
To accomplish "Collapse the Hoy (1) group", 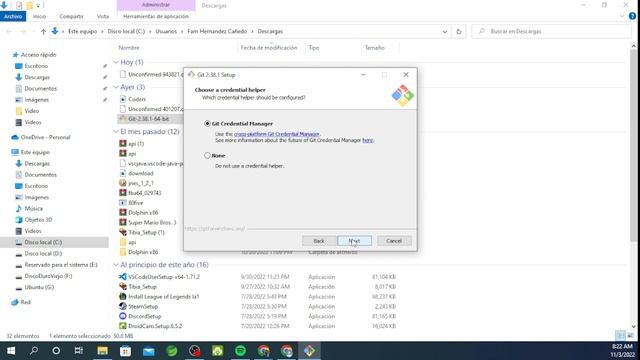I will click(116, 62).
